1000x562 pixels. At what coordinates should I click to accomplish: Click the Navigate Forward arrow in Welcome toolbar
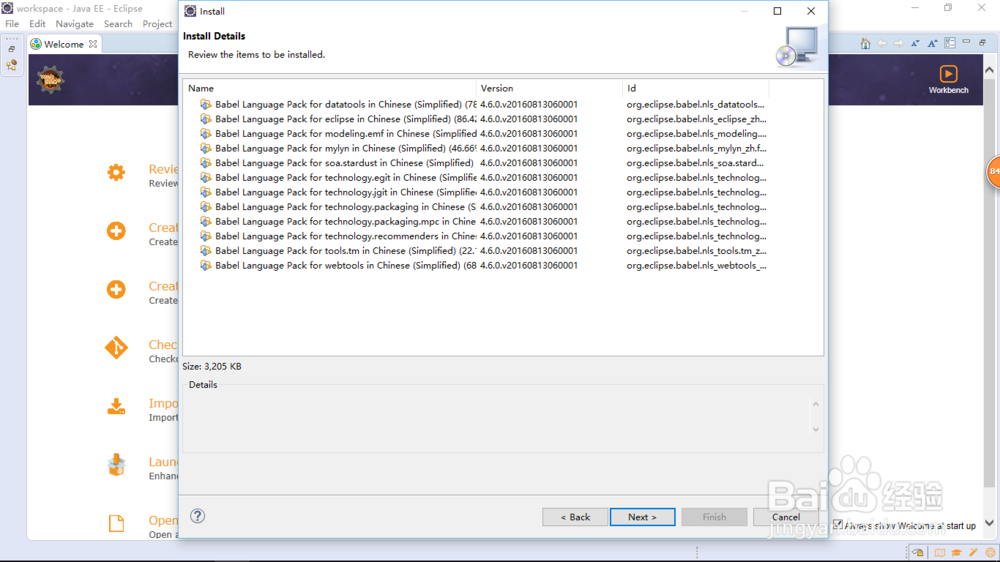click(x=899, y=43)
